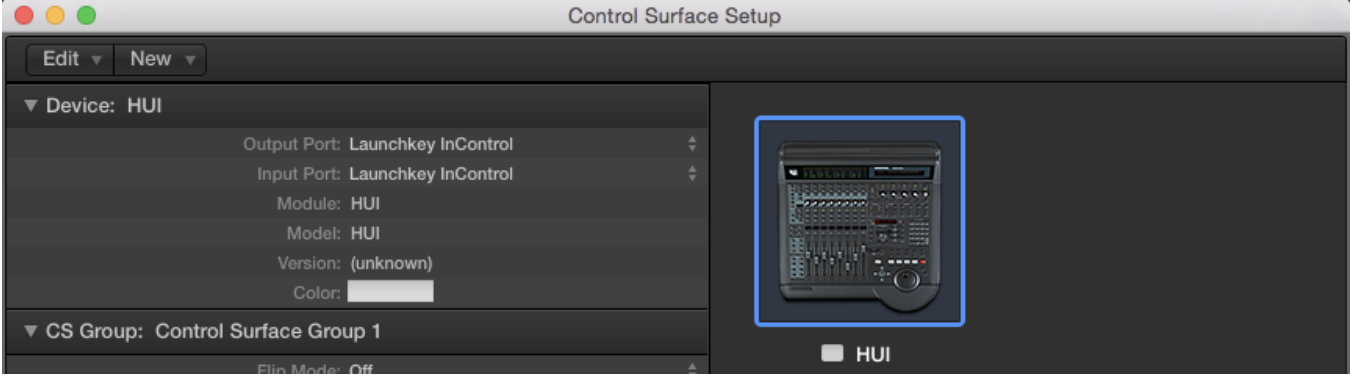Collapse the CS Group section triangle
The height and width of the screenshot is (378, 1350).
tap(30, 331)
